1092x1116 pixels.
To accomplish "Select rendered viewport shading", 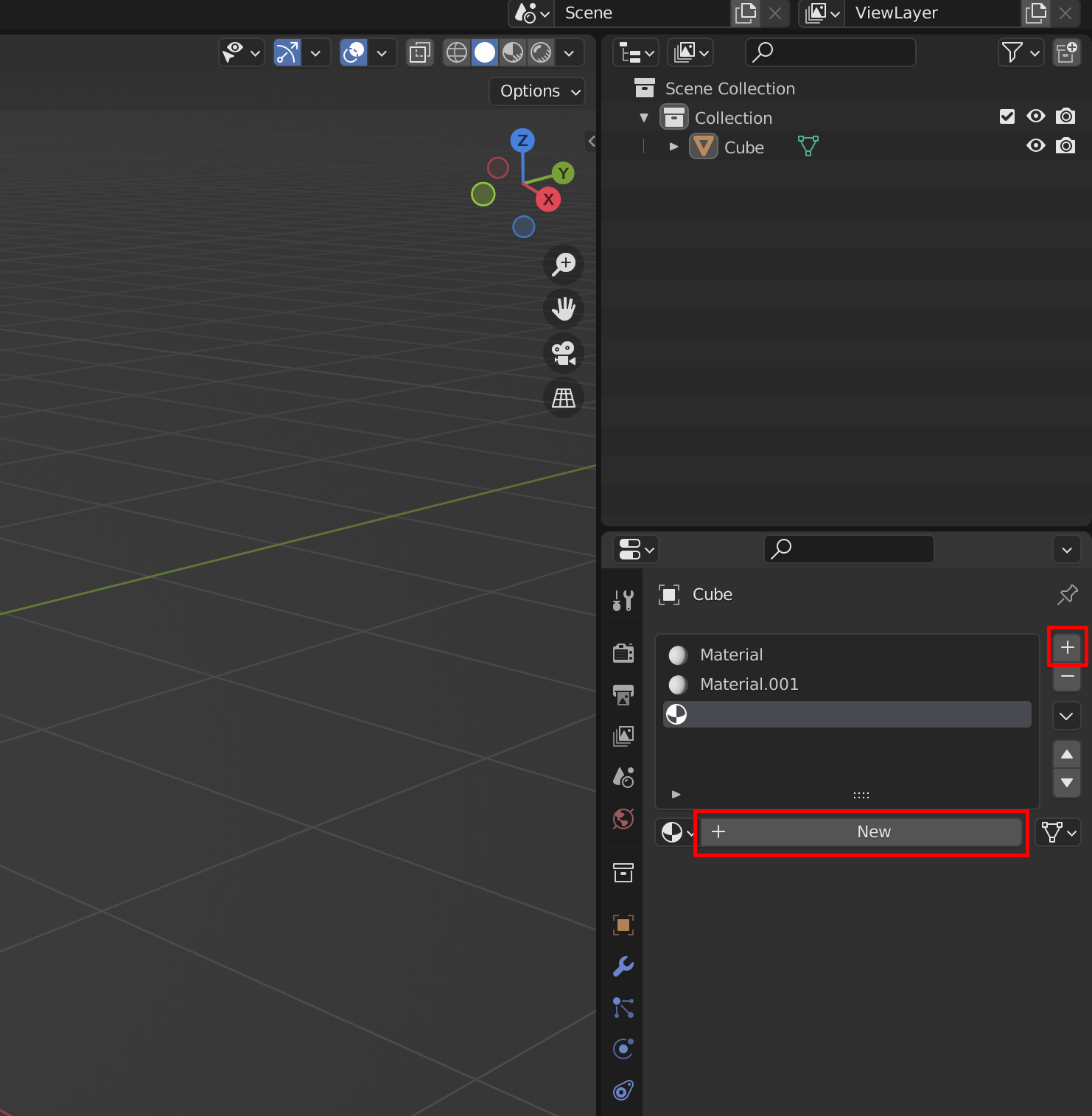I will (x=541, y=52).
